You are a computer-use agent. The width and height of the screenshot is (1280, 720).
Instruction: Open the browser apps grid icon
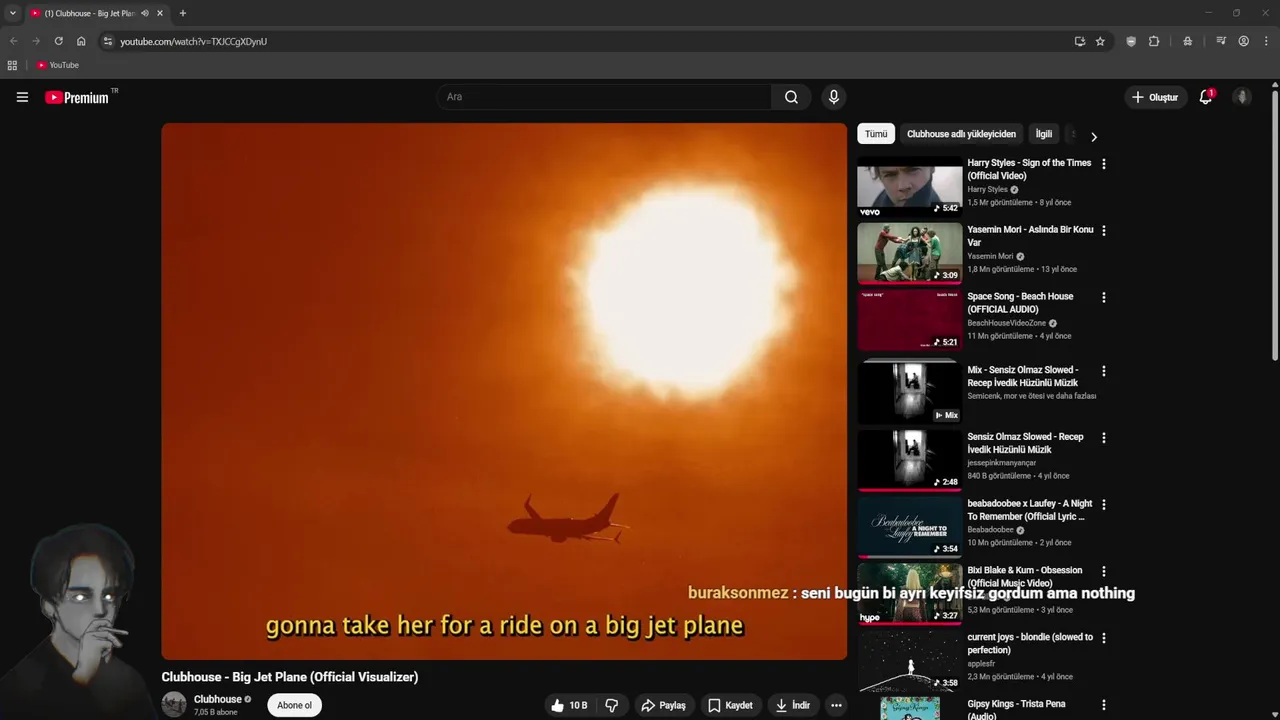[x=12, y=65]
